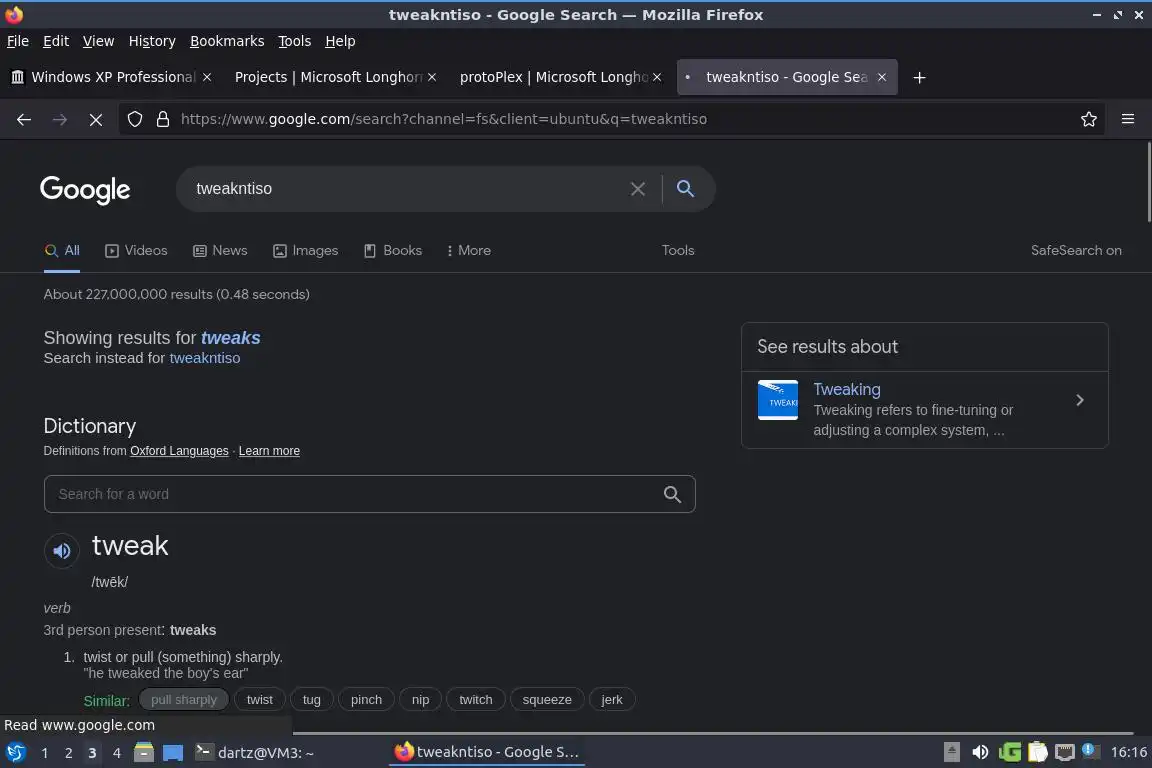The image size is (1152, 768).
Task: Click the squeeze synonym chip
Action: point(547,700)
